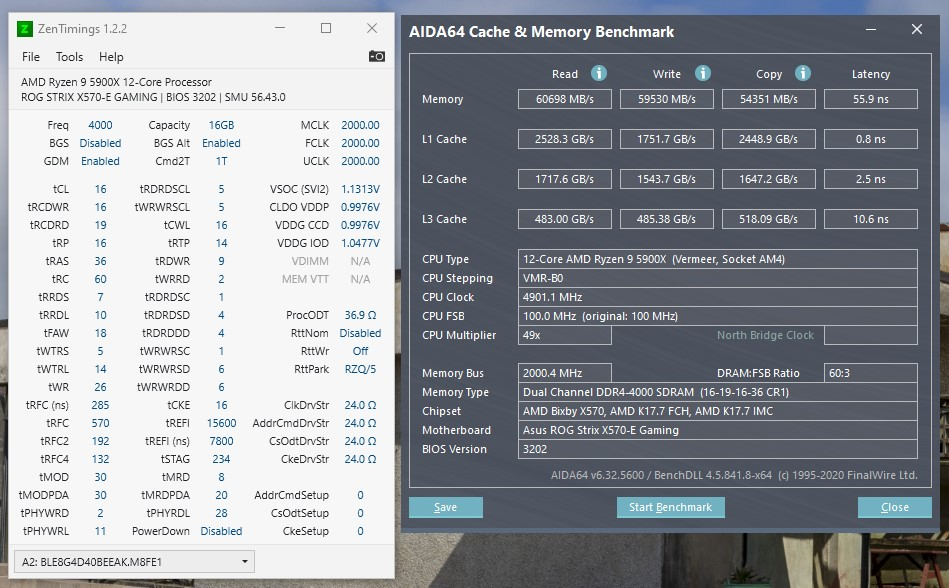
Task: Click the FCLK value 2000.00
Action: click(x=360, y=143)
